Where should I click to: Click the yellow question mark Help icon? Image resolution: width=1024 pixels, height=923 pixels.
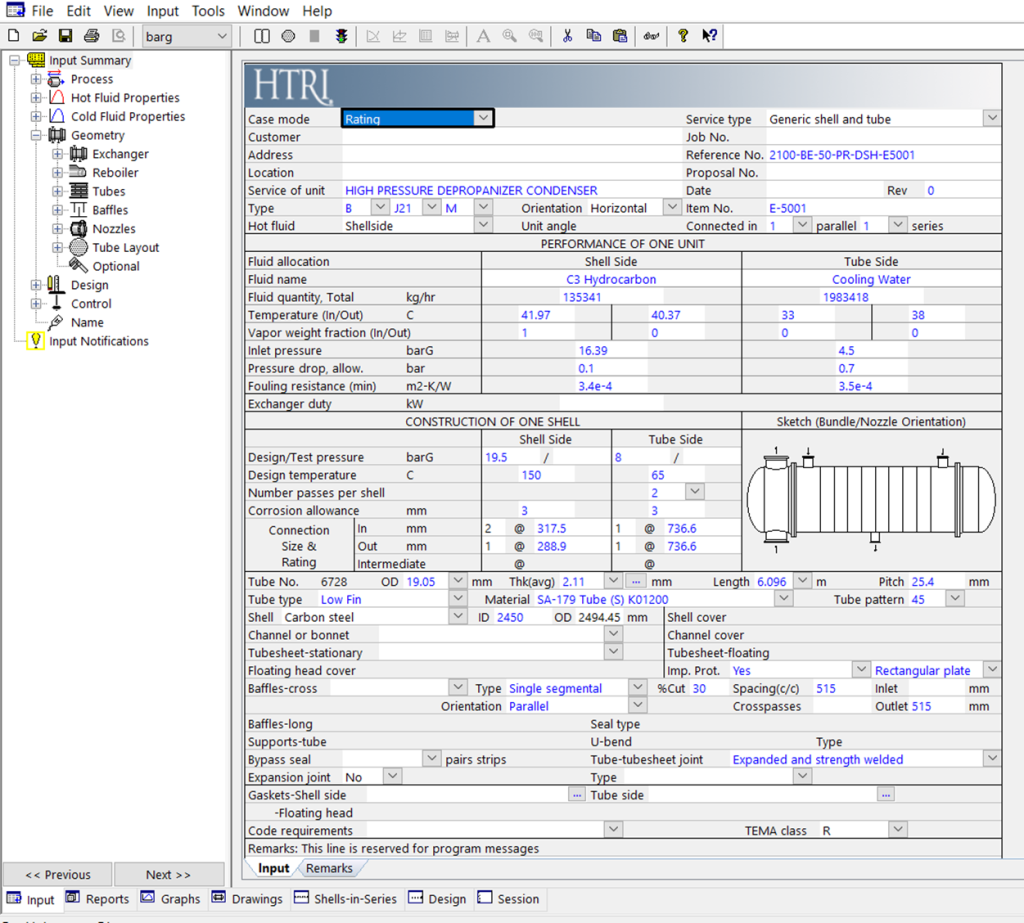tap(683, 36)
